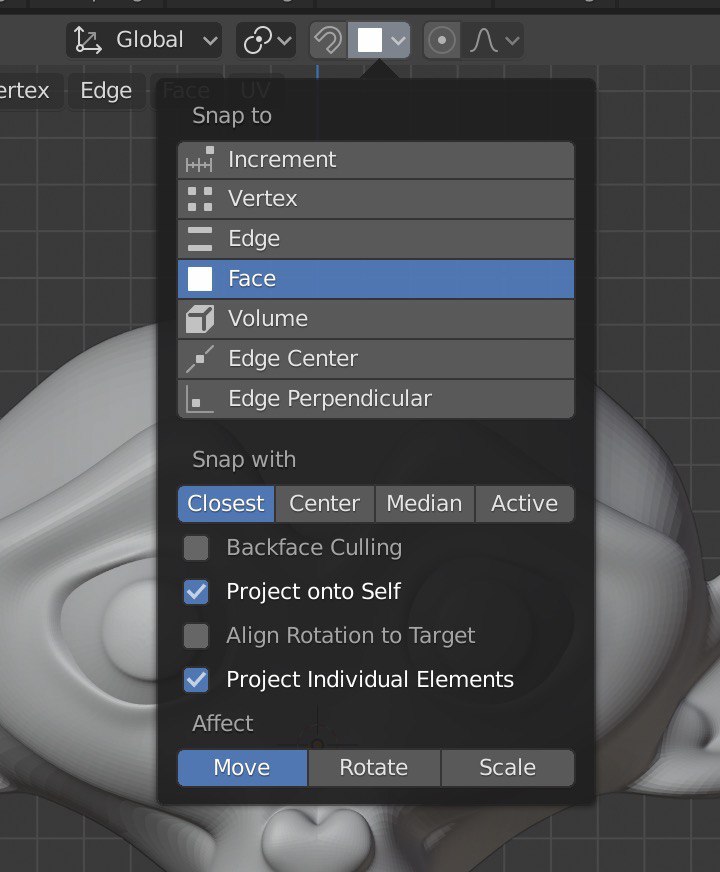Open the pivot point dropdown
The image size is (720, 872).
pyautogui.click(x=266, y=40)
